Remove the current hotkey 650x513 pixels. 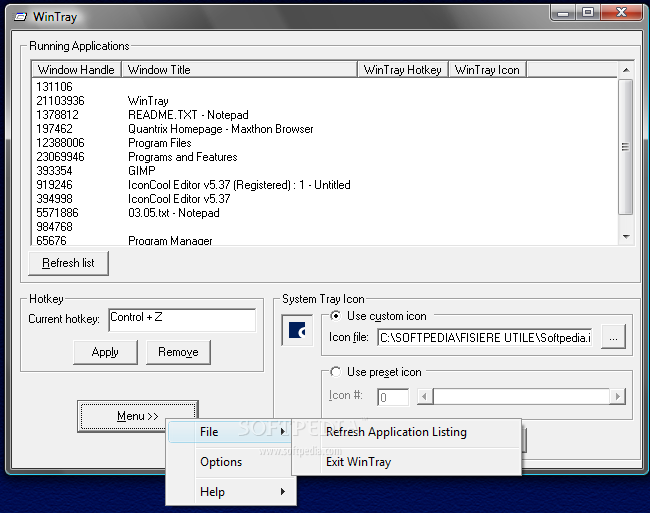coord(178,352)
